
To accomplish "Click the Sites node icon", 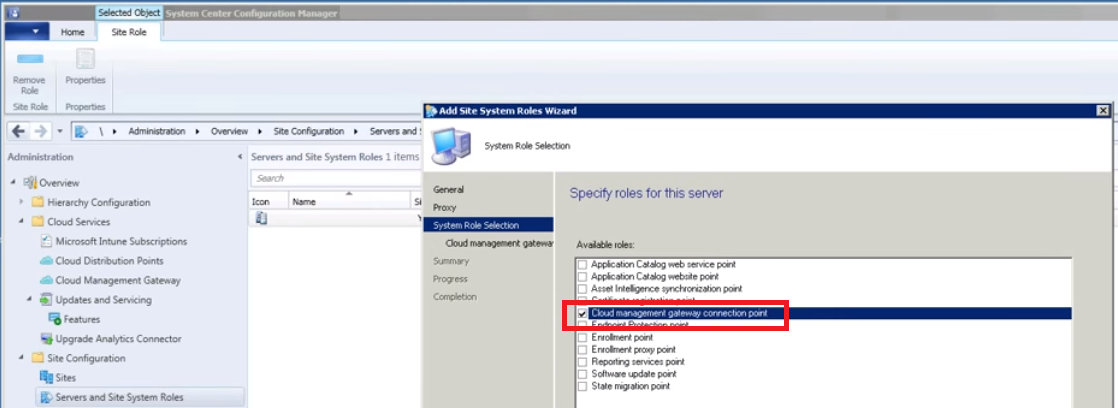I will [46, 377].
